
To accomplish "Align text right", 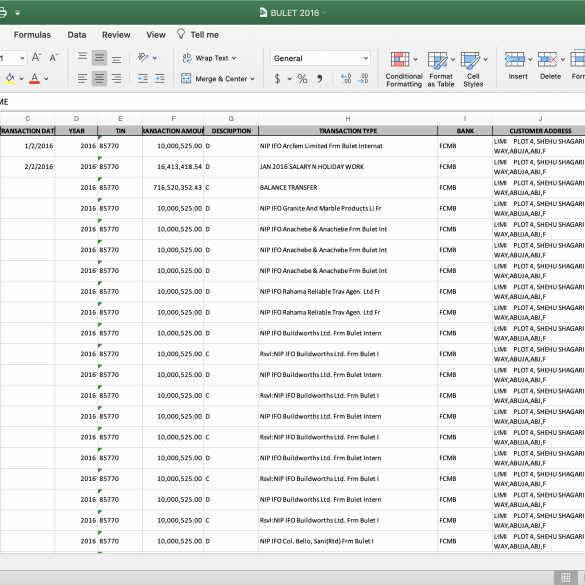I will [116, 78].
